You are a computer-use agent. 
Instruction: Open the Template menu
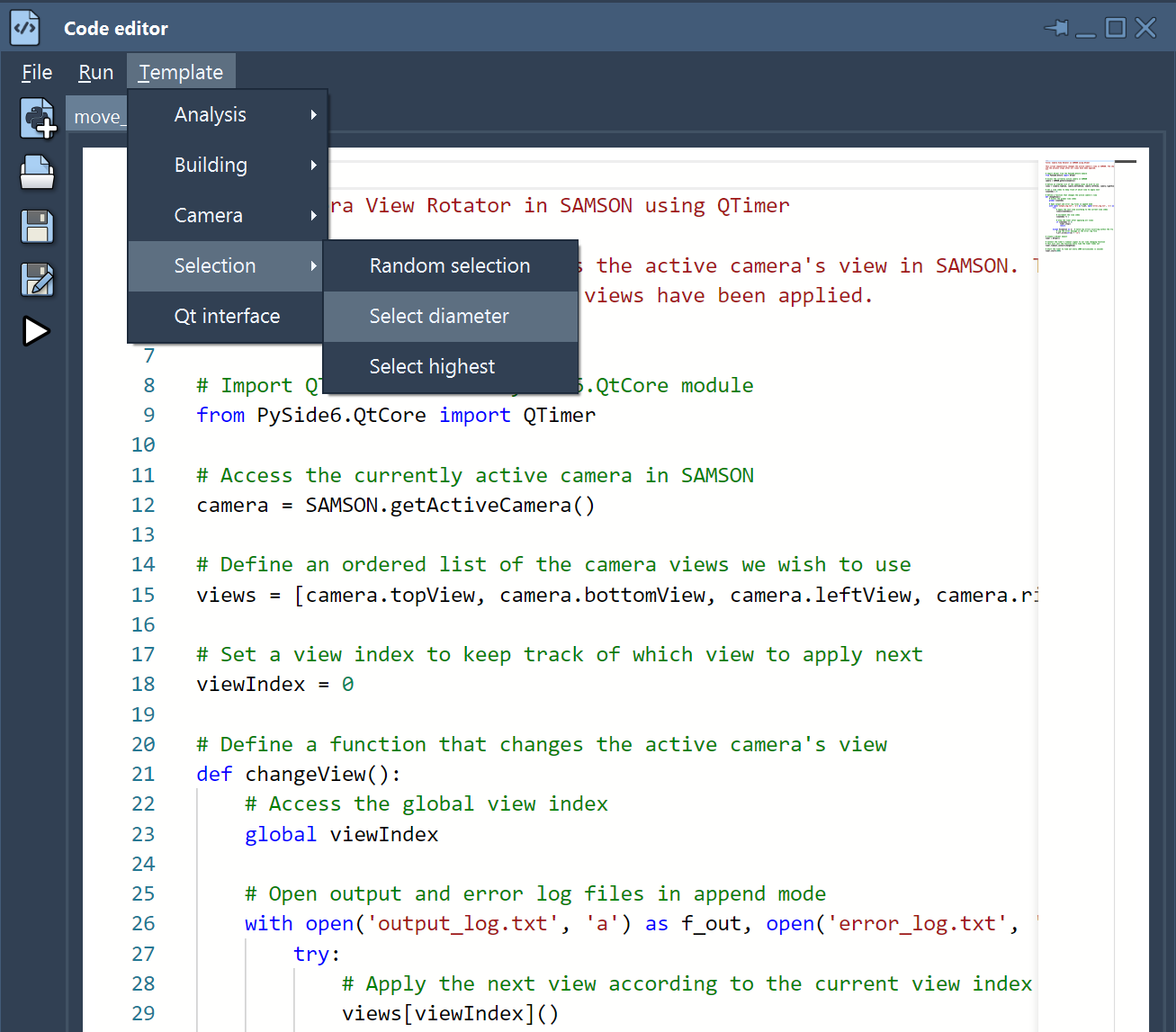pos(180,71)
